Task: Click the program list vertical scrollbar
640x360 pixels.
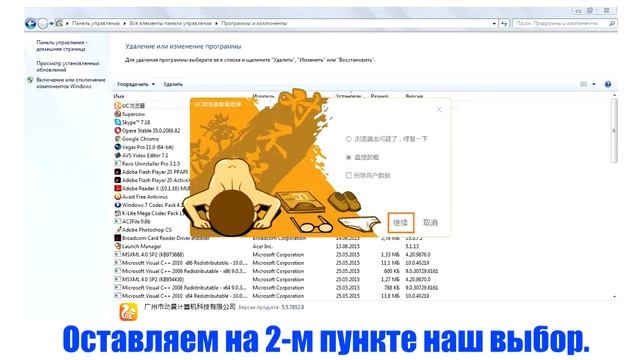Action: (614, 131)
